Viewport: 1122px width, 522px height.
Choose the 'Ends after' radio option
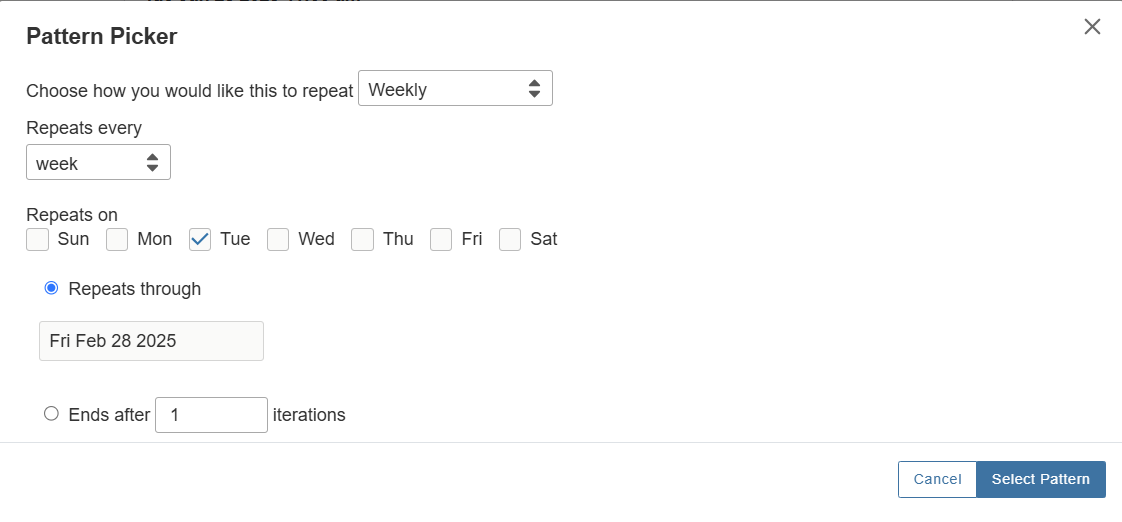point(52,413)
